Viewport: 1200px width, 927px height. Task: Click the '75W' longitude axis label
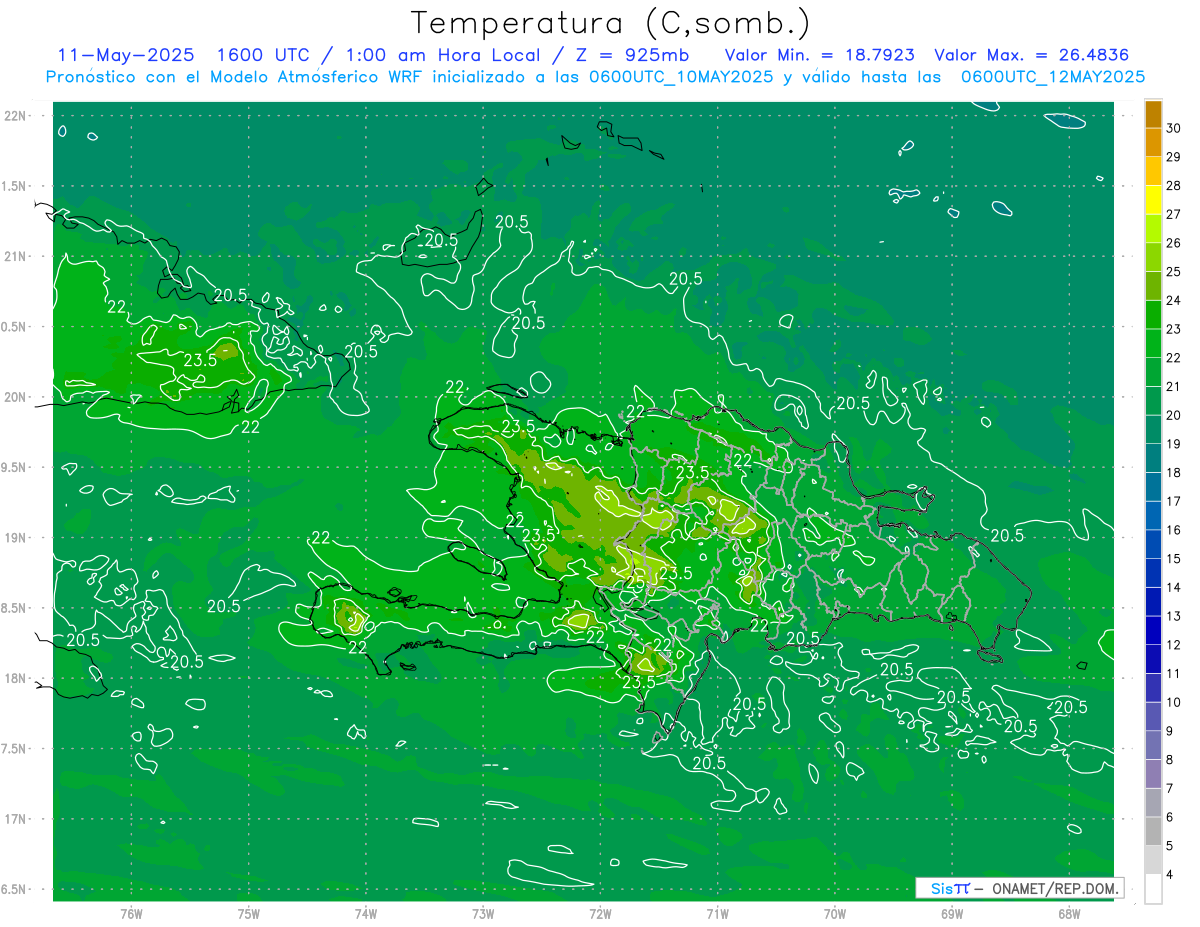coord(249,913)
